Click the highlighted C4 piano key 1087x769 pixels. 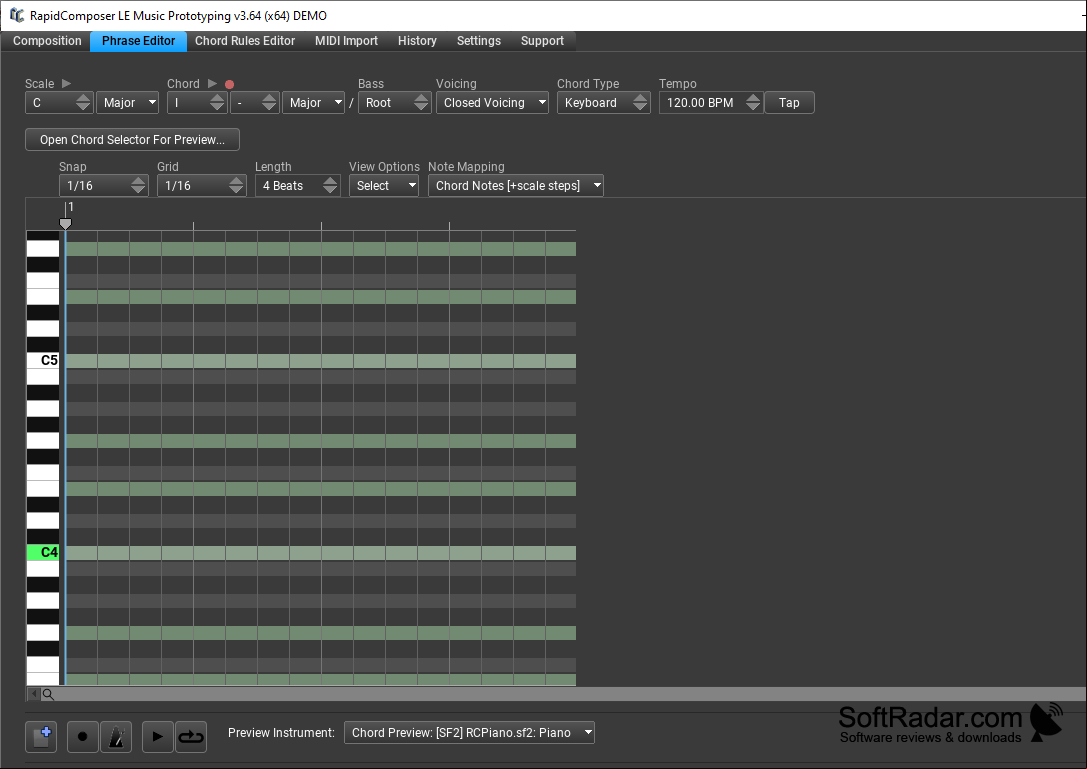[43, 553]
